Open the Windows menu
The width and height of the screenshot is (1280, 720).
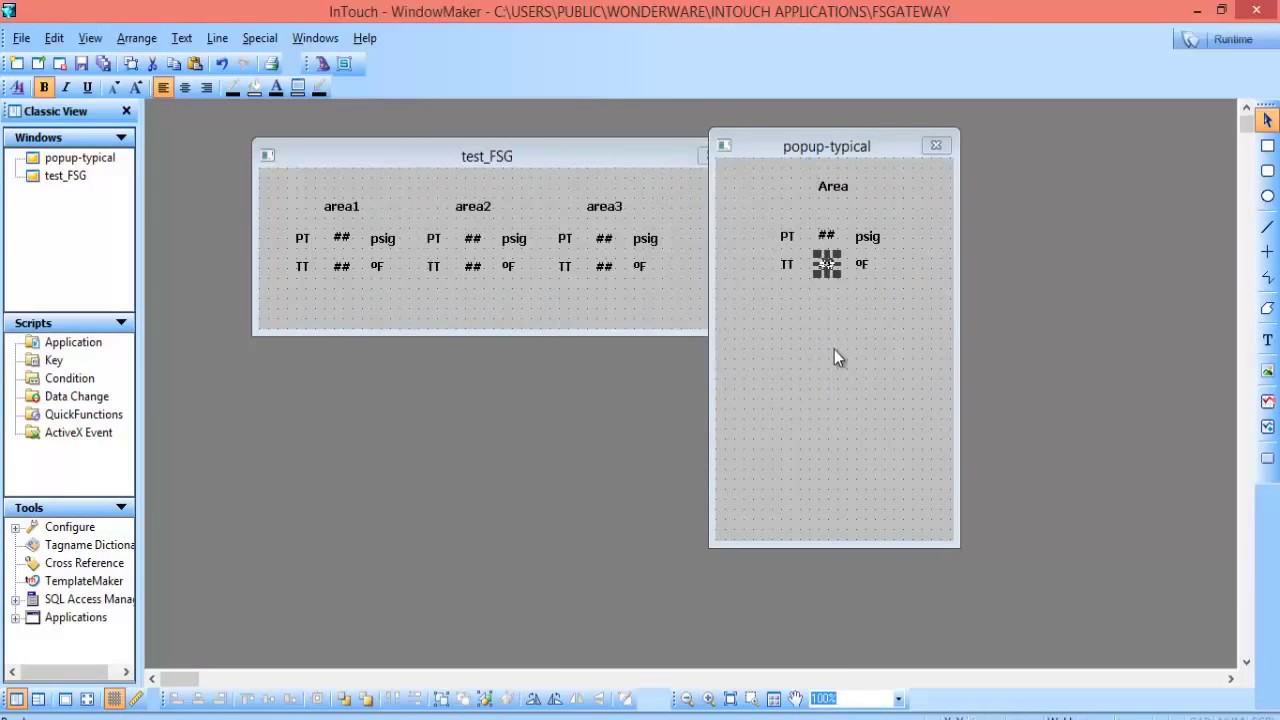tap(315, 38)
